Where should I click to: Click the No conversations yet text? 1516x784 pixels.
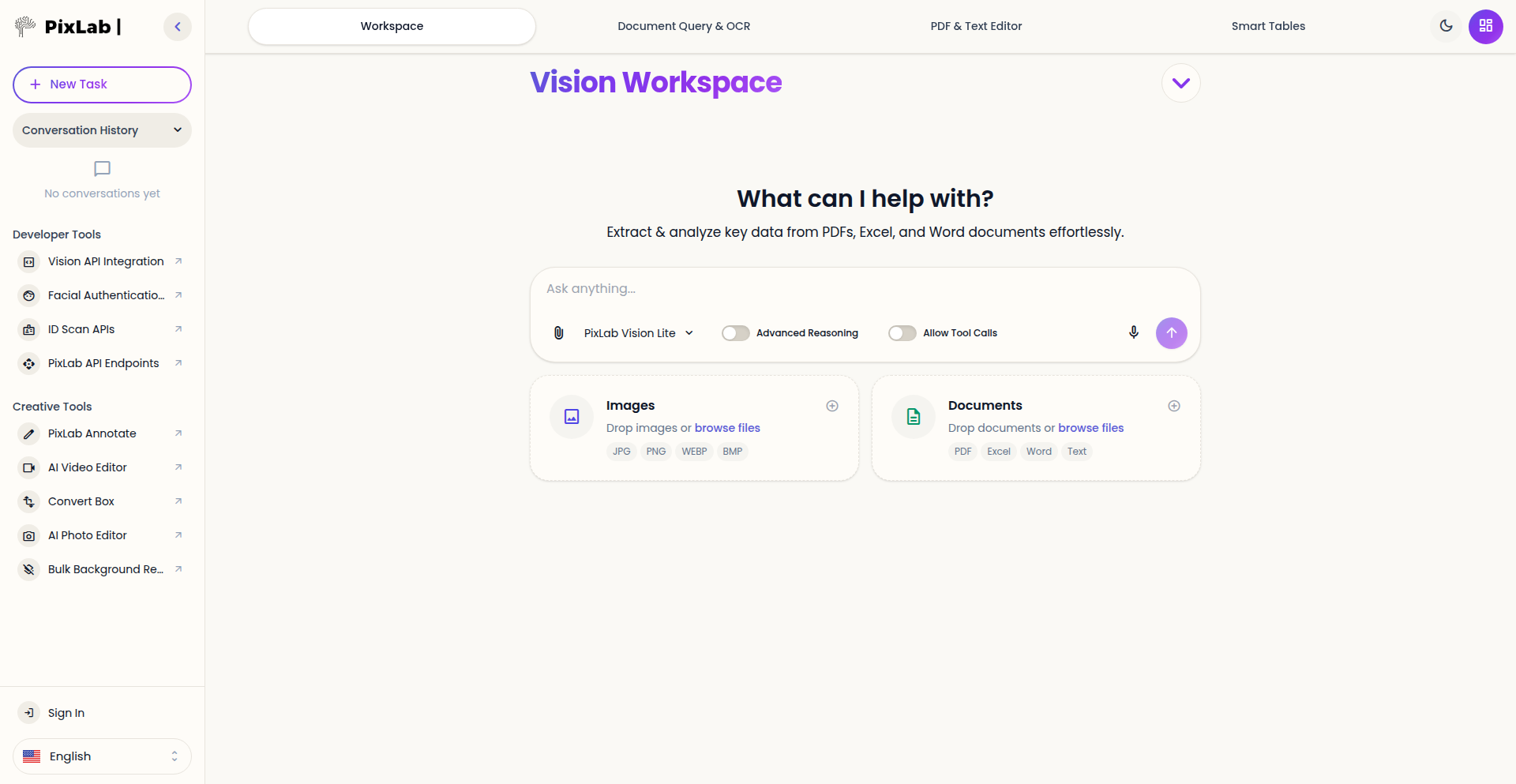tap(102, 193)
